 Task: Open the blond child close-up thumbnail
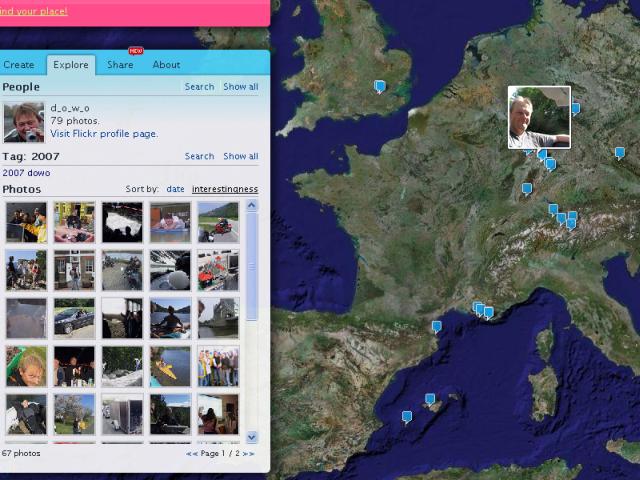(26, 366)
